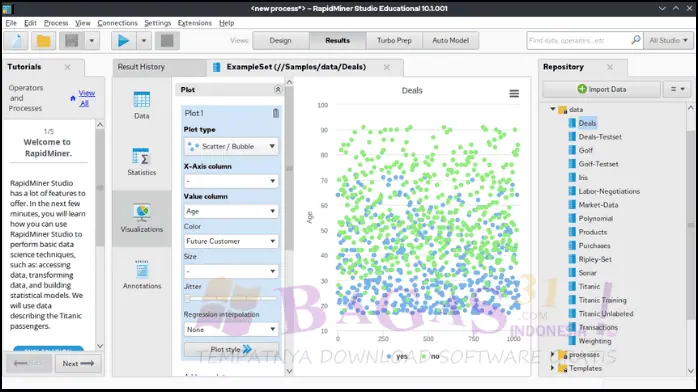Open the Plot type Scatter / Bubble dropdown
This screenshot has height=392, width=698.
pyautogui.click(x=231, y=146)
